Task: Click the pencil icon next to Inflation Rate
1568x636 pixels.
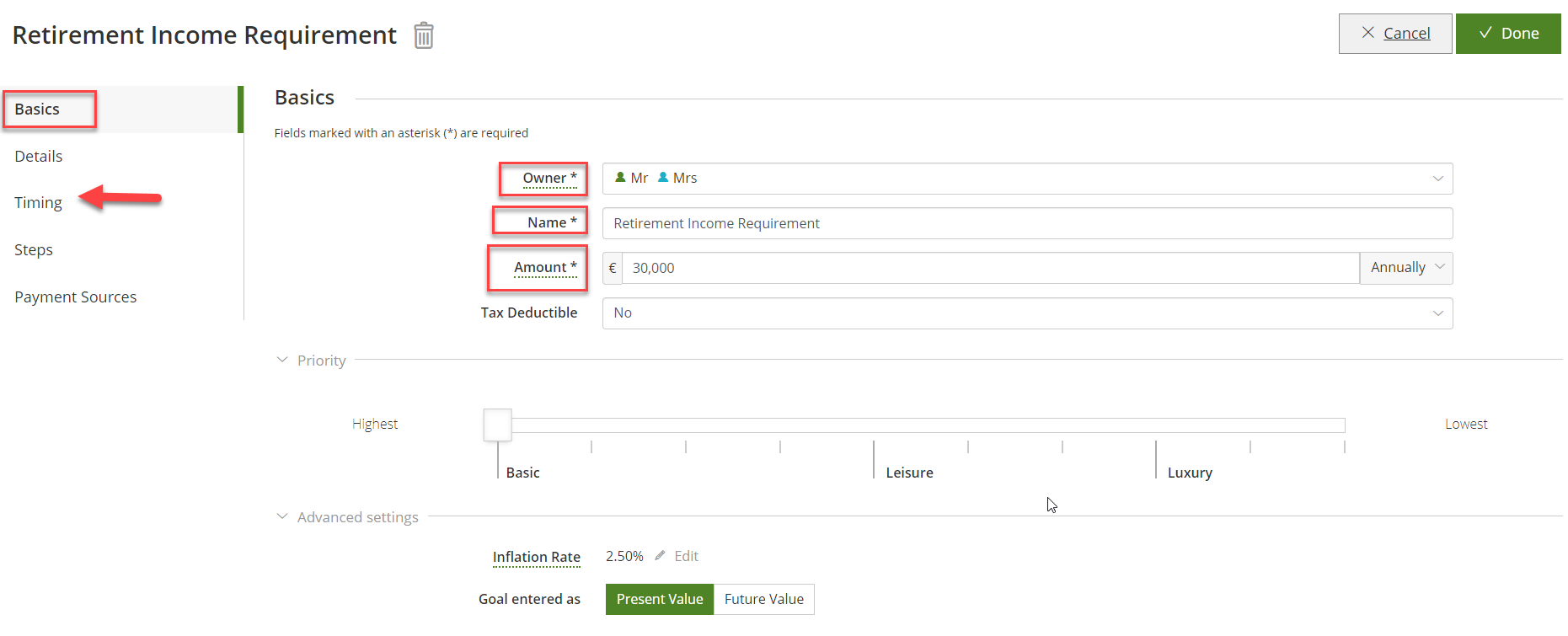Action: point(660,556)
